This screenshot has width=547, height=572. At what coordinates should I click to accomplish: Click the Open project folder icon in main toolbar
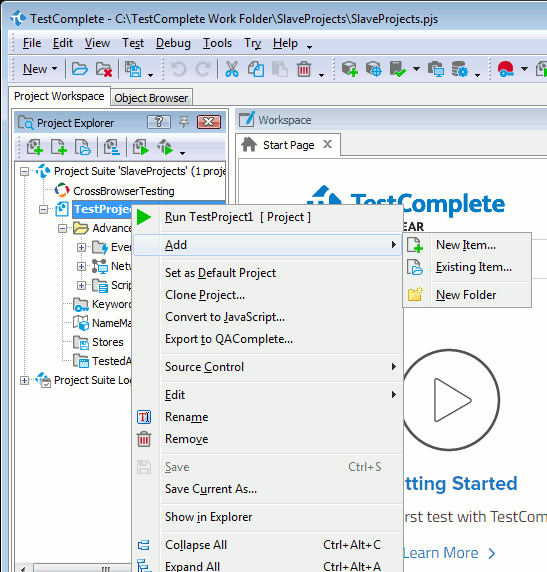79,69
